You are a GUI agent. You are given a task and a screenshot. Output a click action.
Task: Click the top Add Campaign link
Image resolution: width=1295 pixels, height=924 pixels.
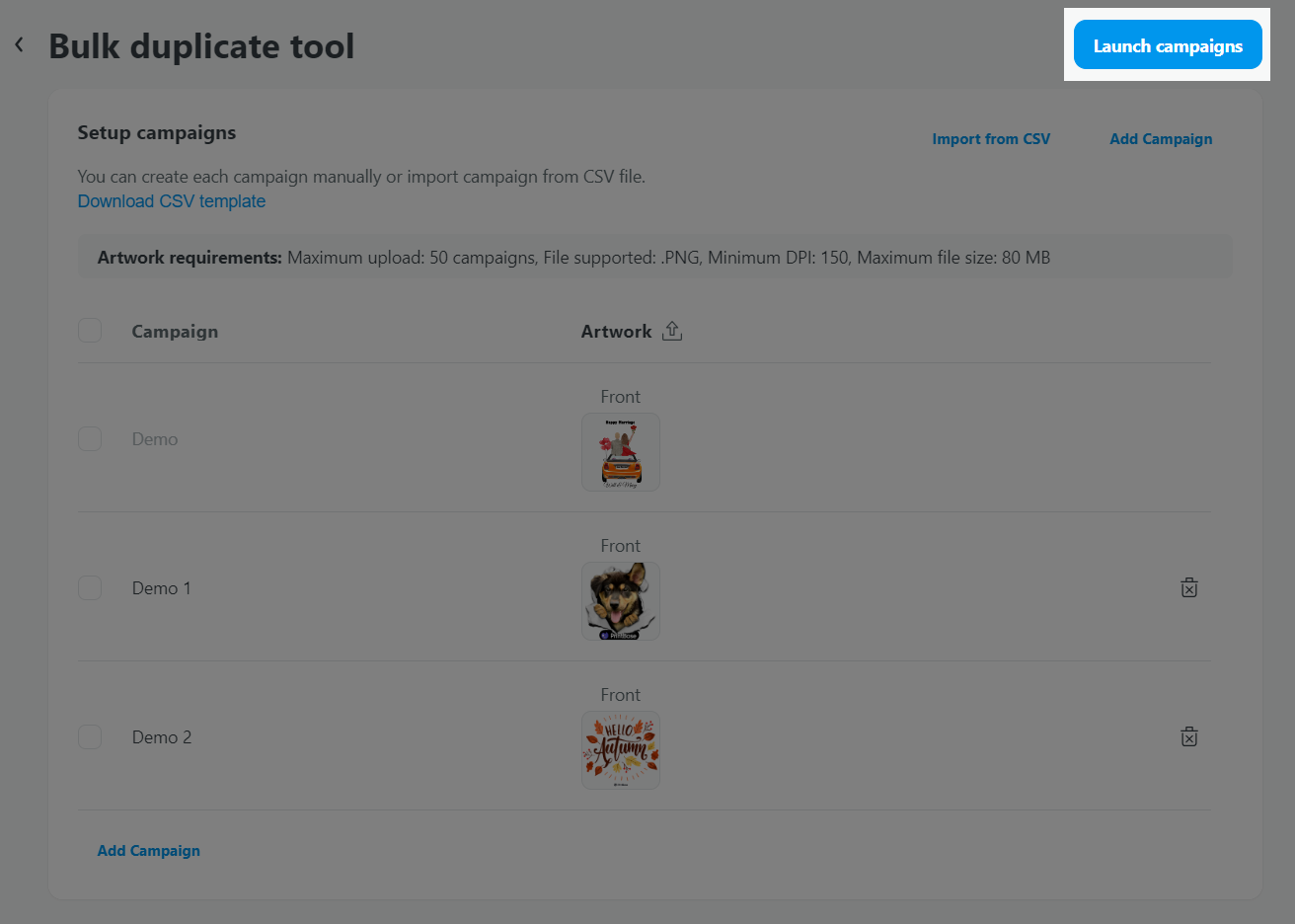[x=1161, y=139]
